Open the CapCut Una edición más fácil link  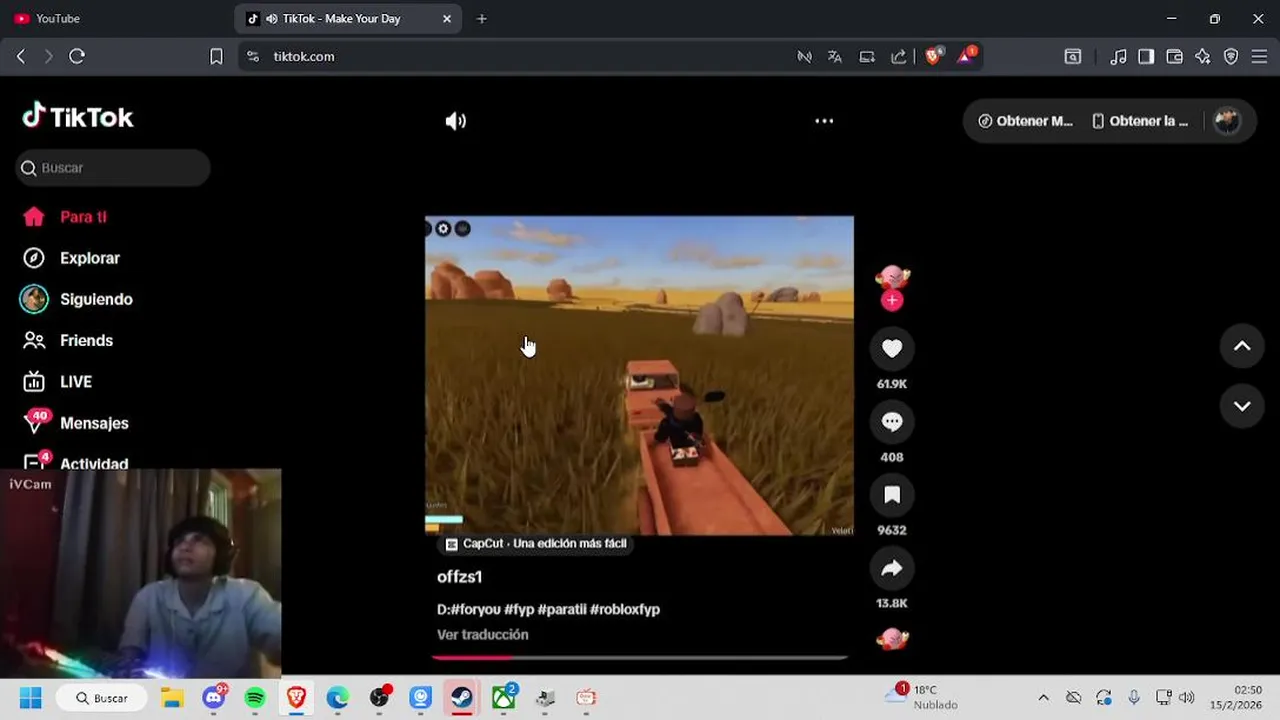(536, 544)
